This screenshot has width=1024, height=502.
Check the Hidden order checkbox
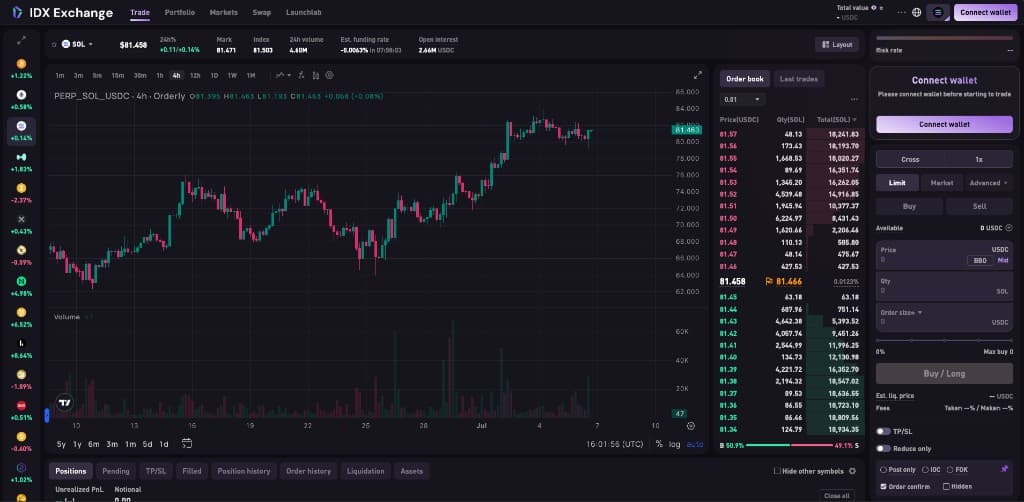click(946, 486)
